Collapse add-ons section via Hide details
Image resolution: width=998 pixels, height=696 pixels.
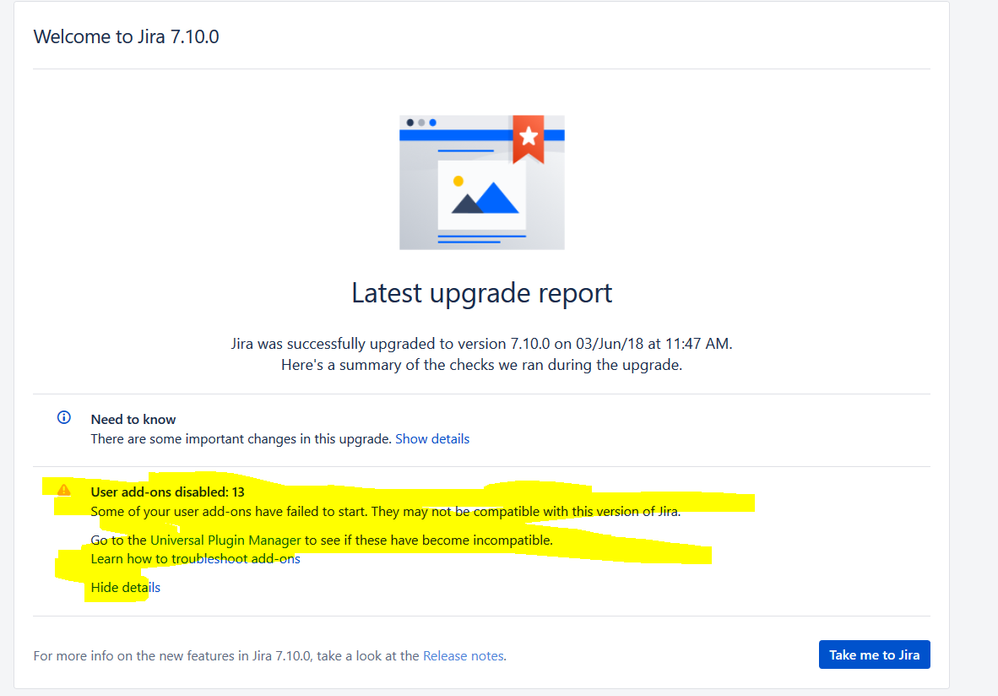click(125, 587)
